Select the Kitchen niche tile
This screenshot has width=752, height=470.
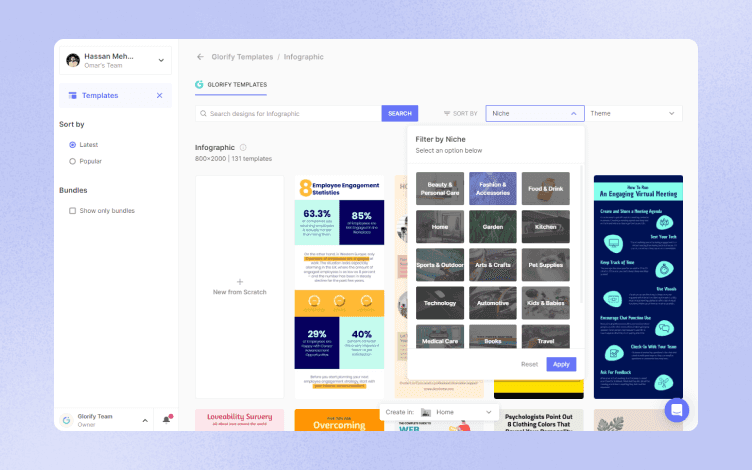[x=546, y=226]
